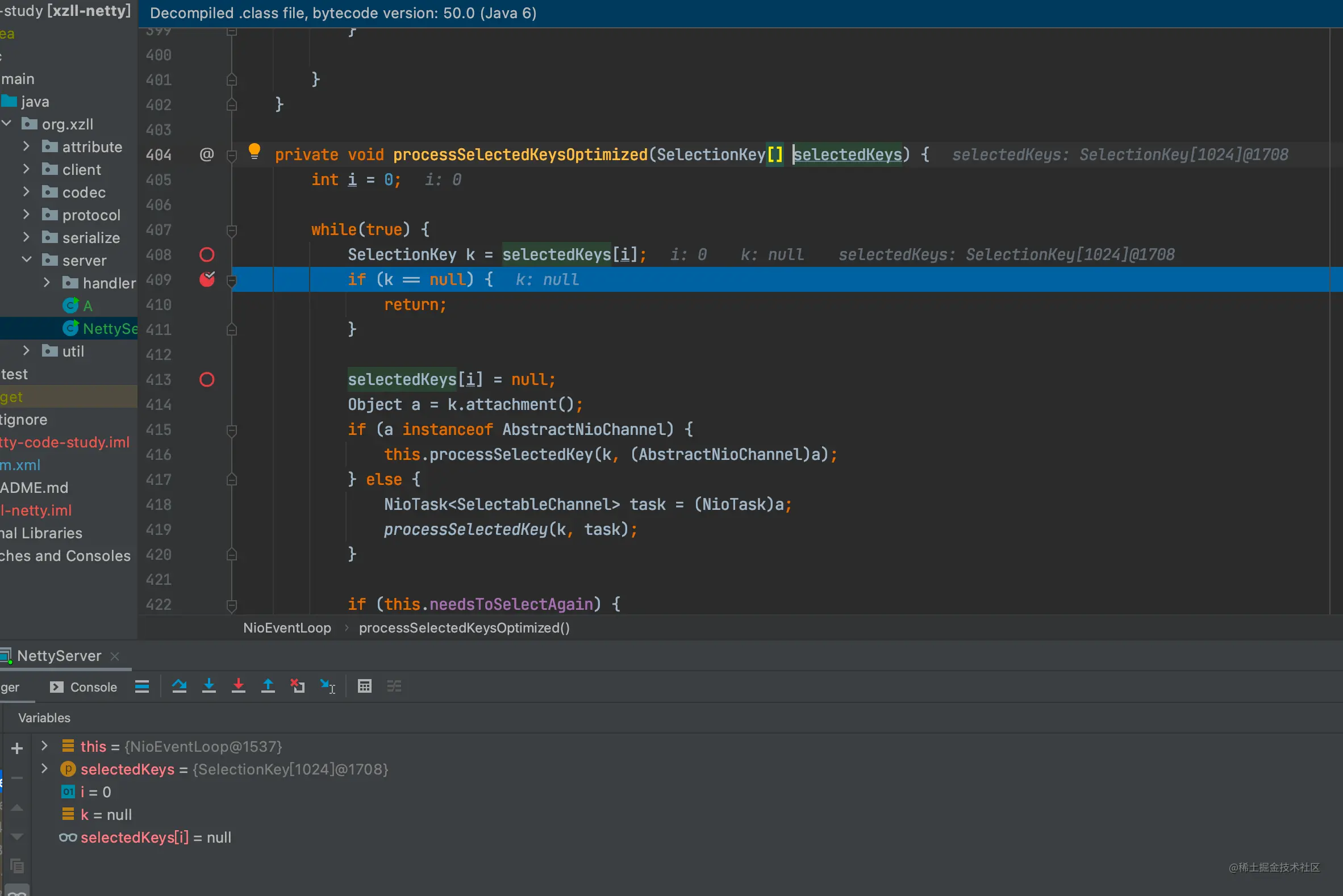This screenshot has width=1343, height=896.
Task: Click the Step Over debugger icon
Action: tap(180, 686)
